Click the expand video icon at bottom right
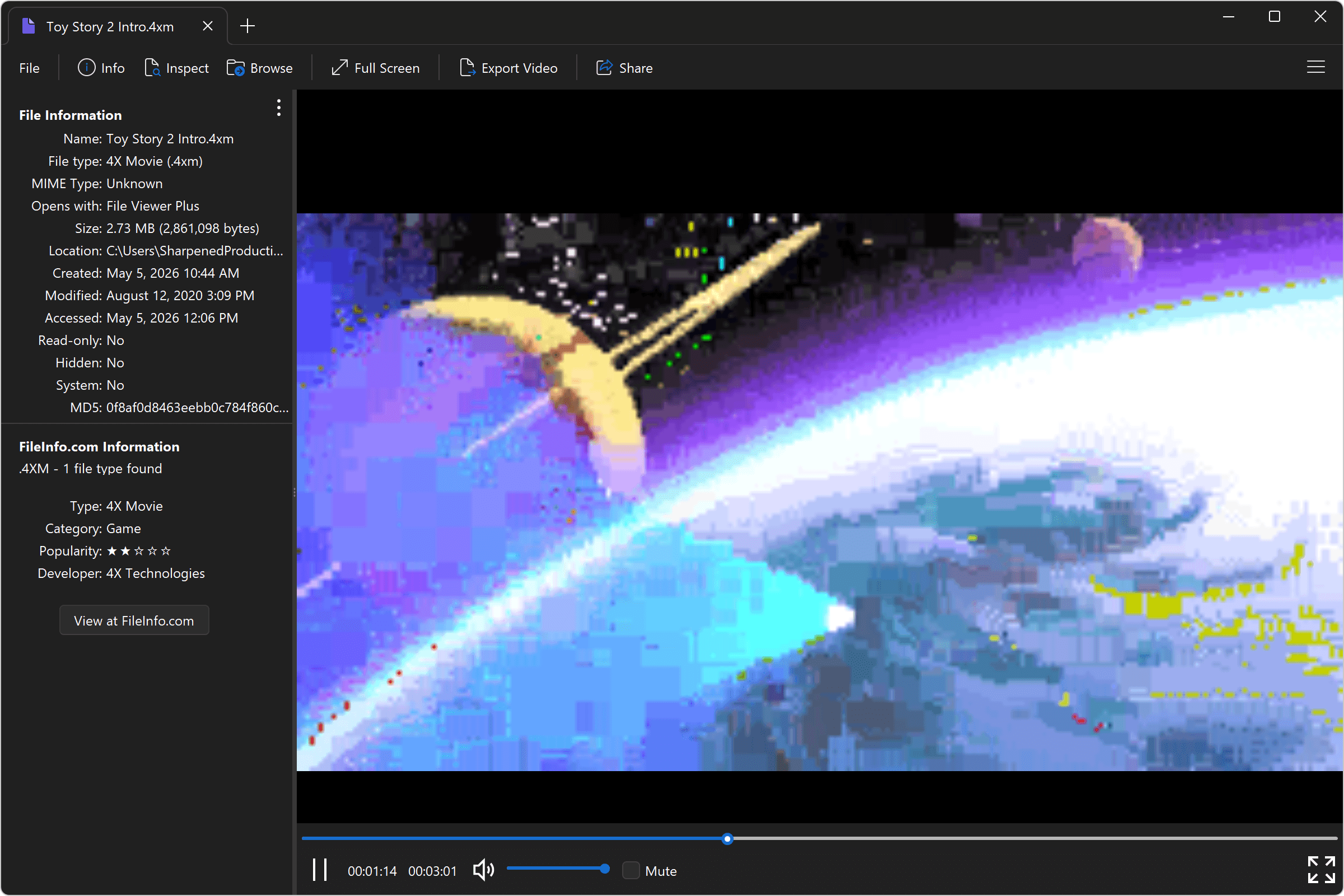 pos(1322,870)
